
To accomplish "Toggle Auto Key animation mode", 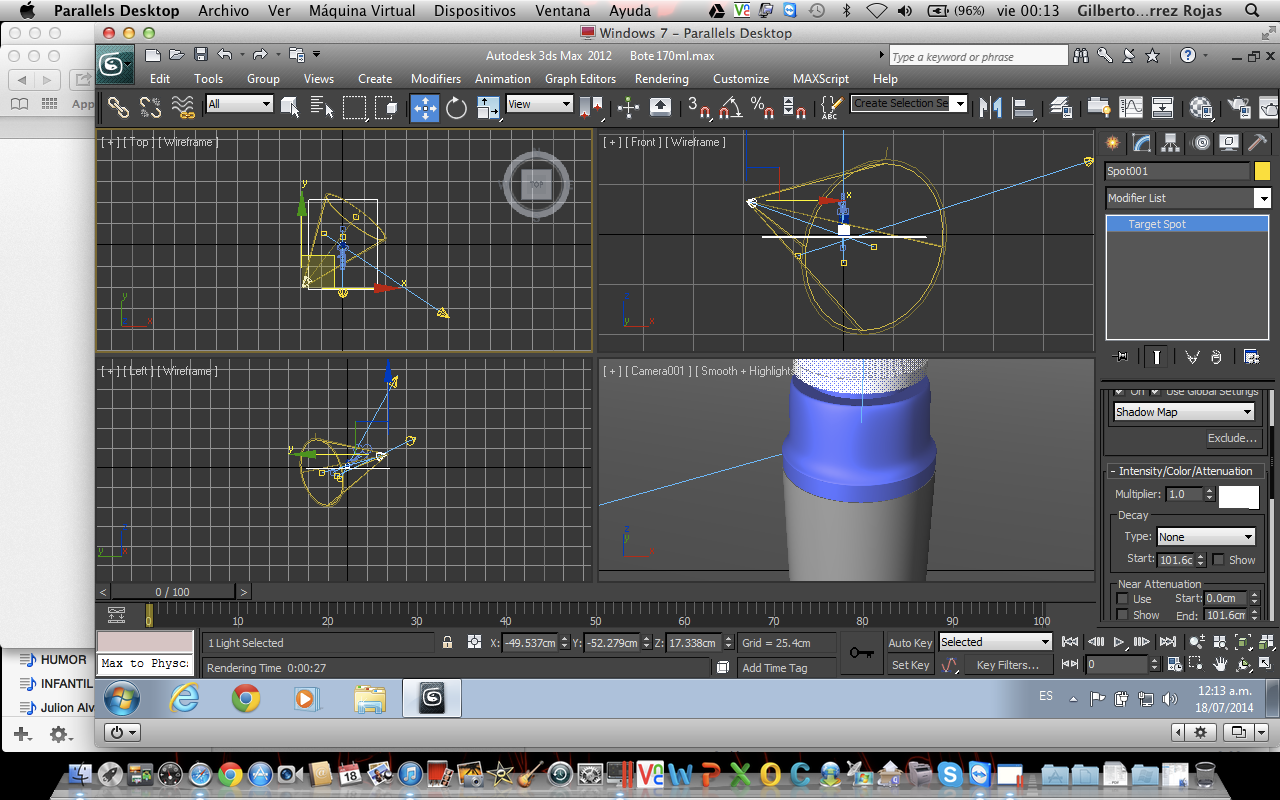I will click(910, 643).
